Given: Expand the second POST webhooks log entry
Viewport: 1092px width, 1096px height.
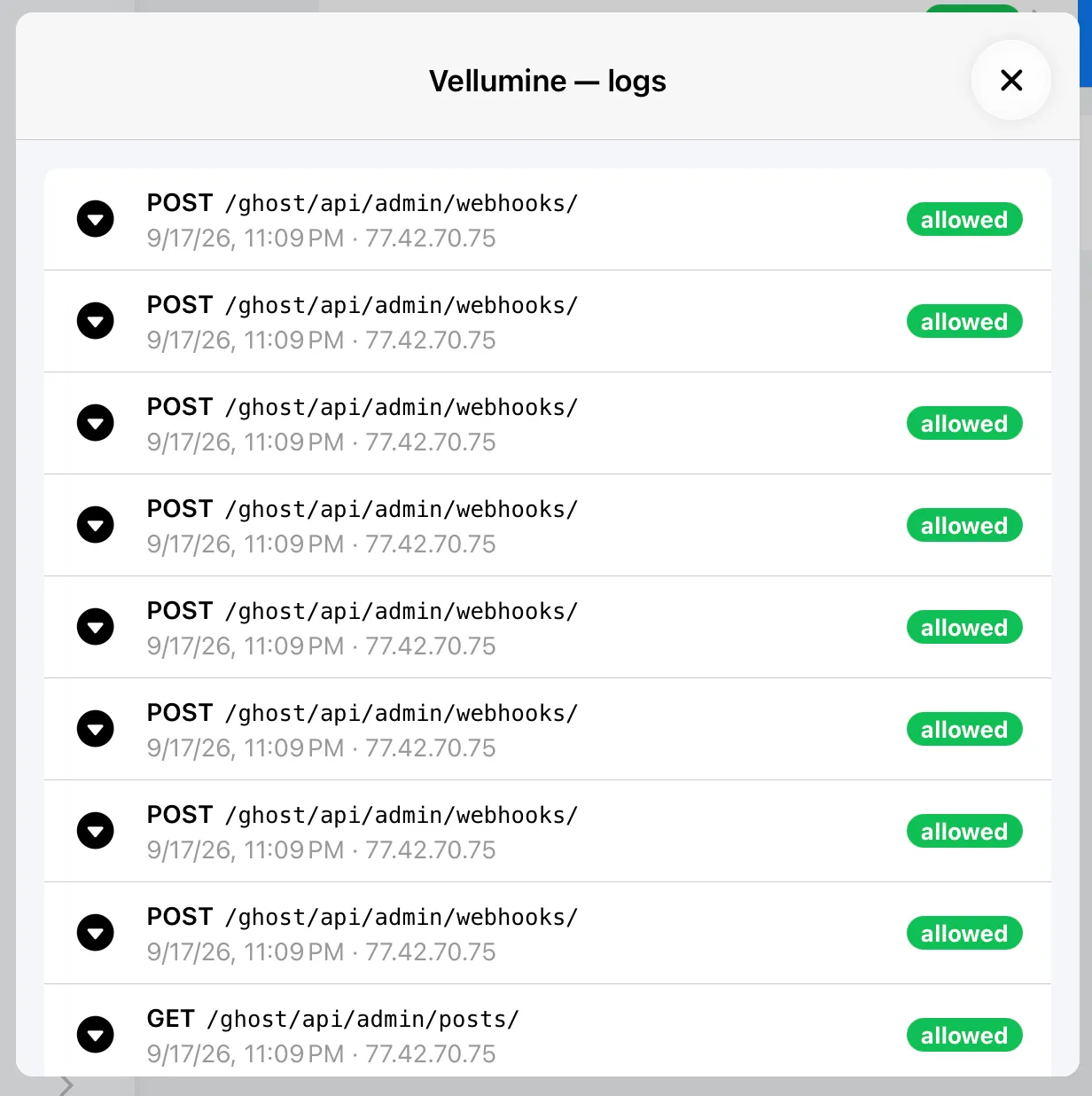Looking at the screenshot, I should 95,321.
